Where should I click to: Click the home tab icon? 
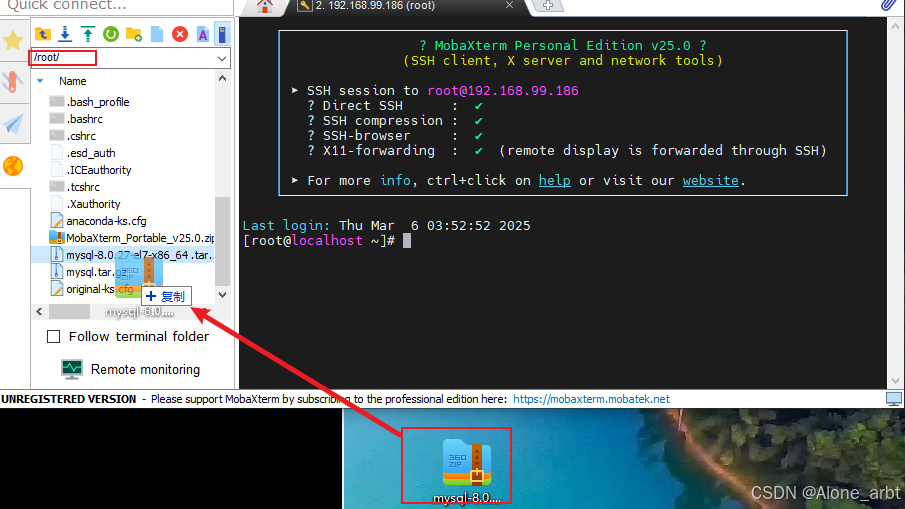[x=264, y=6]
